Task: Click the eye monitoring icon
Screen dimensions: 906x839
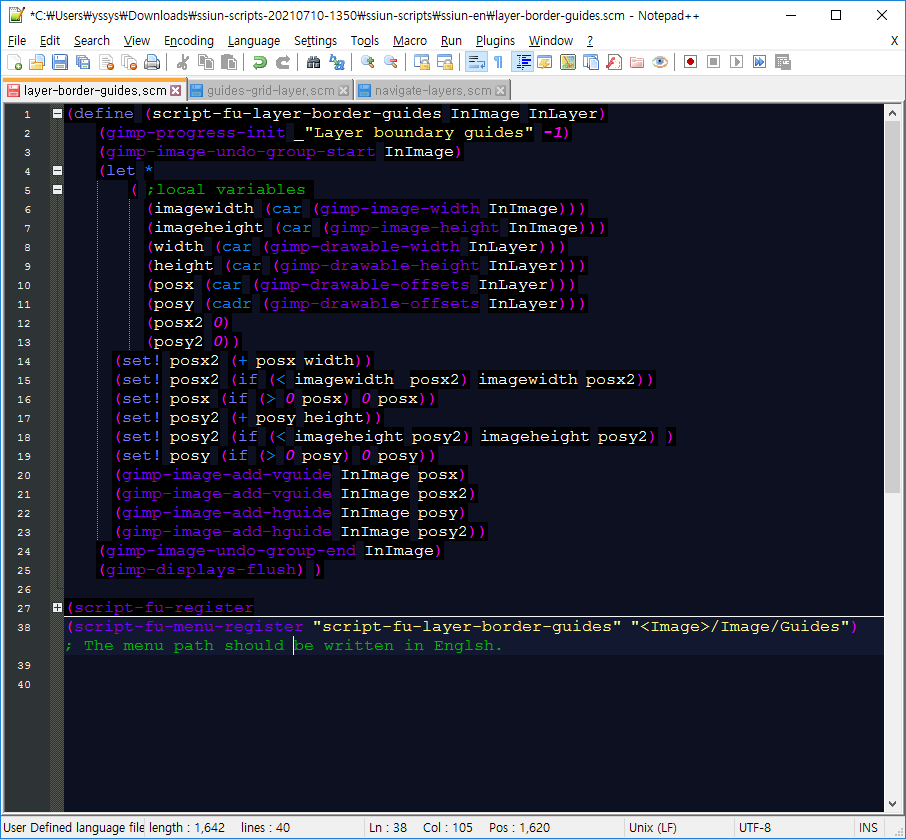Action: 660,62
